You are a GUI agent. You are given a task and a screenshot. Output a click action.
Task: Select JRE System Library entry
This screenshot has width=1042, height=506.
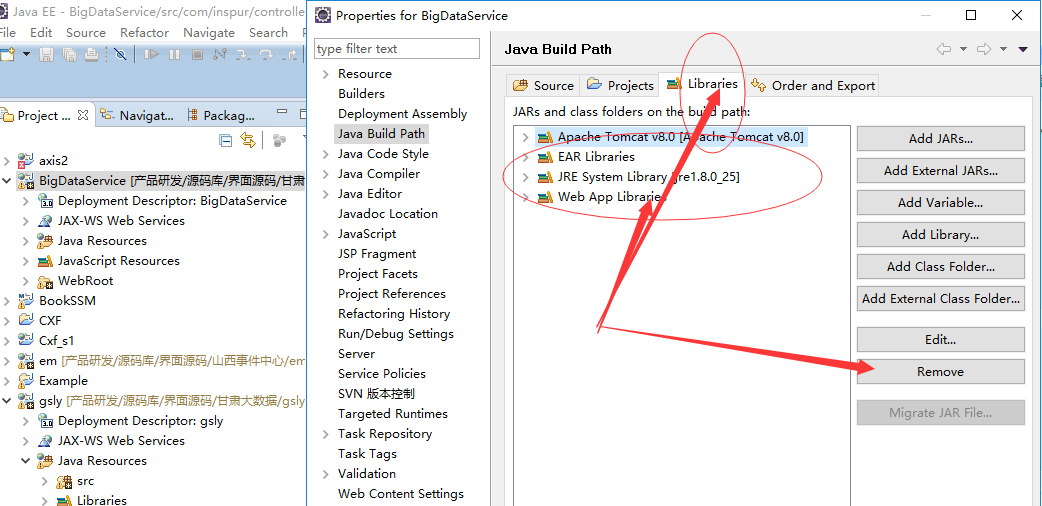point(648,177)
